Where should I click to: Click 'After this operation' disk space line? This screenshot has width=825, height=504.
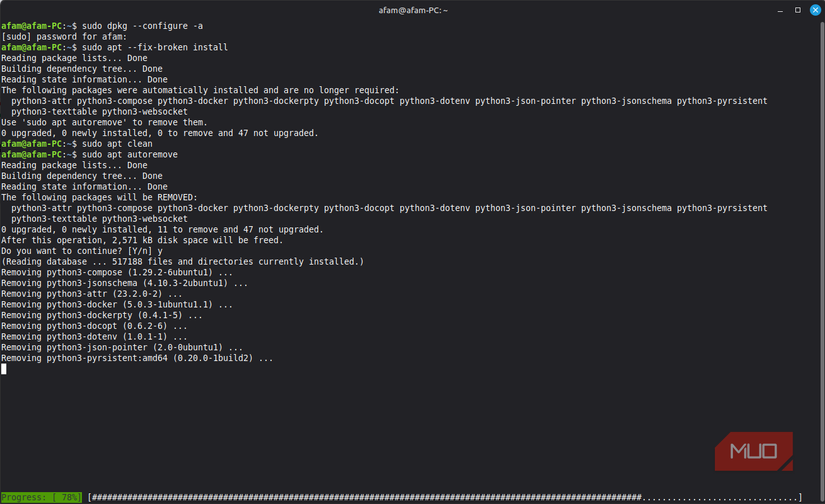(x=142, y=240)
